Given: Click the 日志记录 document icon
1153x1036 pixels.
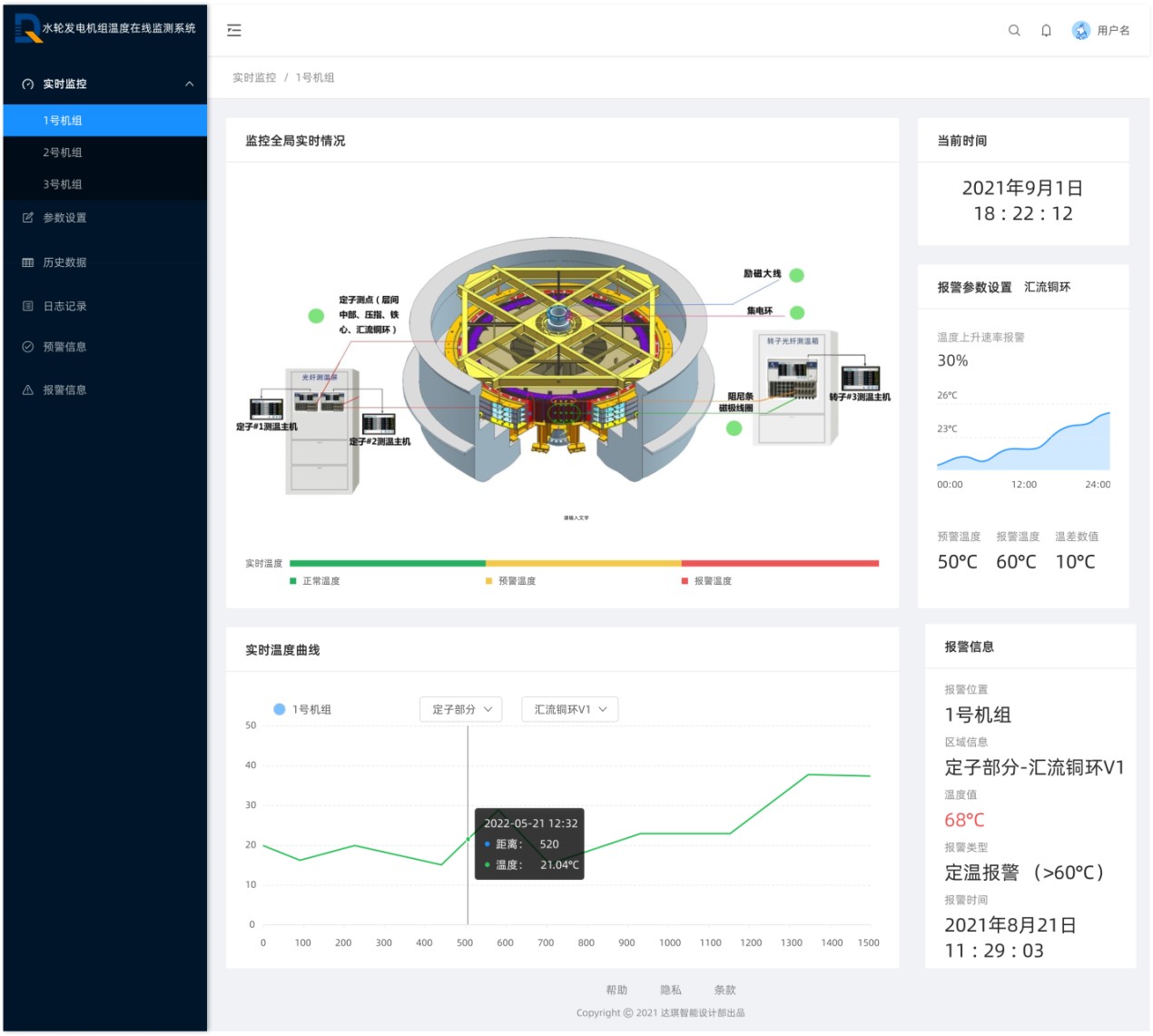Looking at the screenshot, I should (x=28, y=306).
